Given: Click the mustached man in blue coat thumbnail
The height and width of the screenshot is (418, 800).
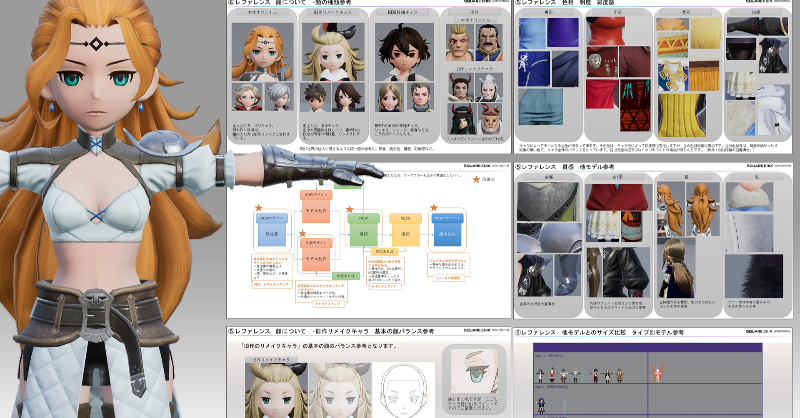Looking at the screenshot, I should coord(489,42).
